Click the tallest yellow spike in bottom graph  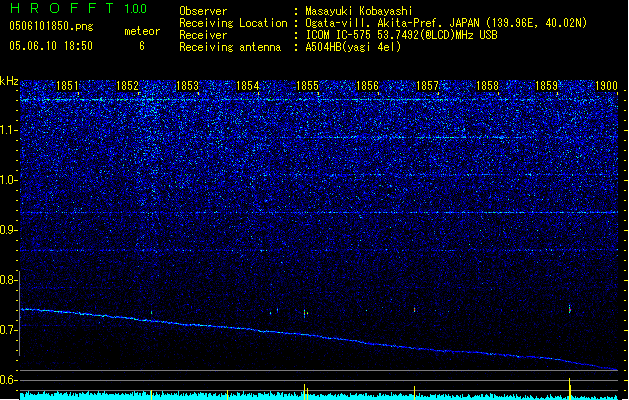coord(569,386)
